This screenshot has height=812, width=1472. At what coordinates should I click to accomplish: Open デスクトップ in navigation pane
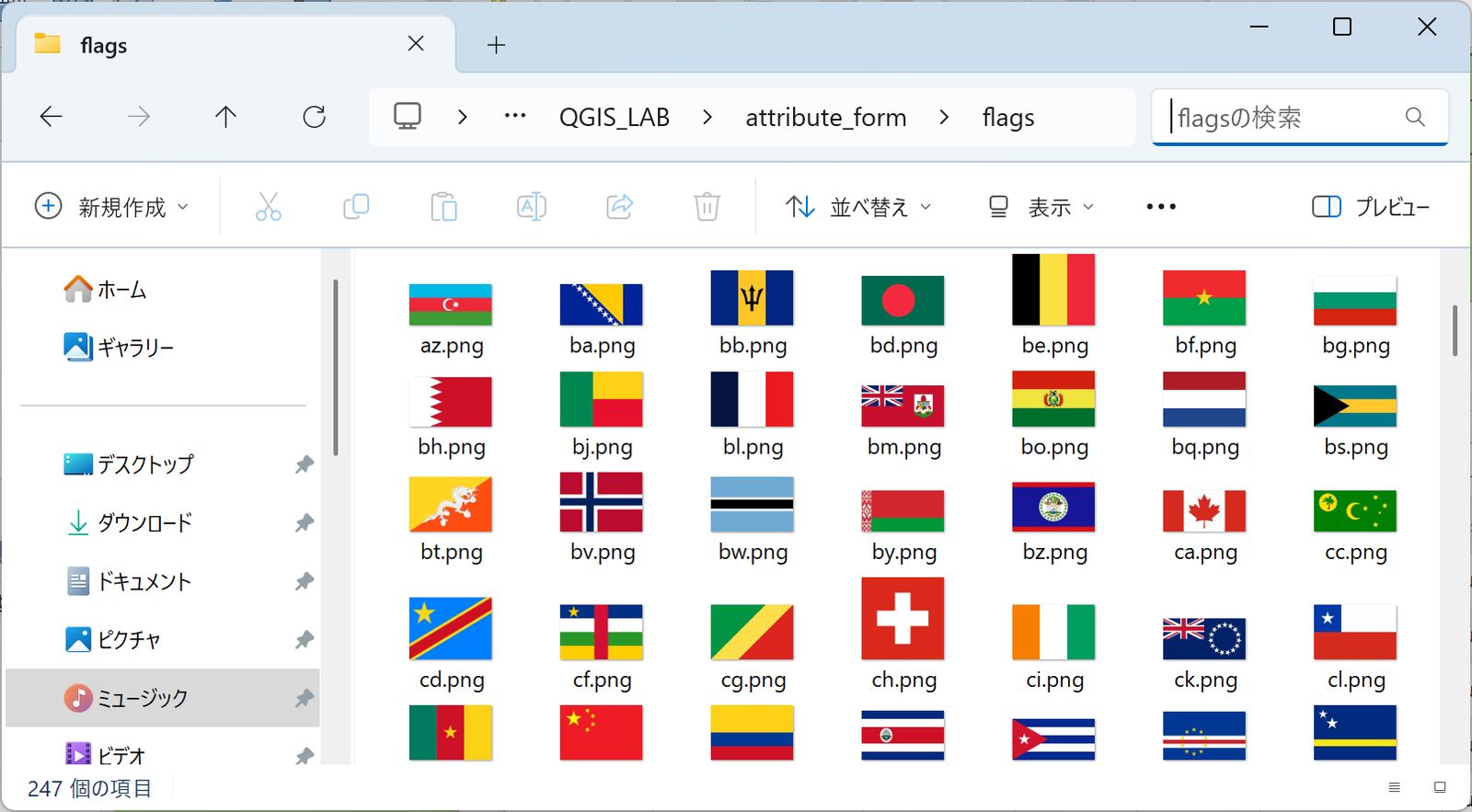pos(129,464)
